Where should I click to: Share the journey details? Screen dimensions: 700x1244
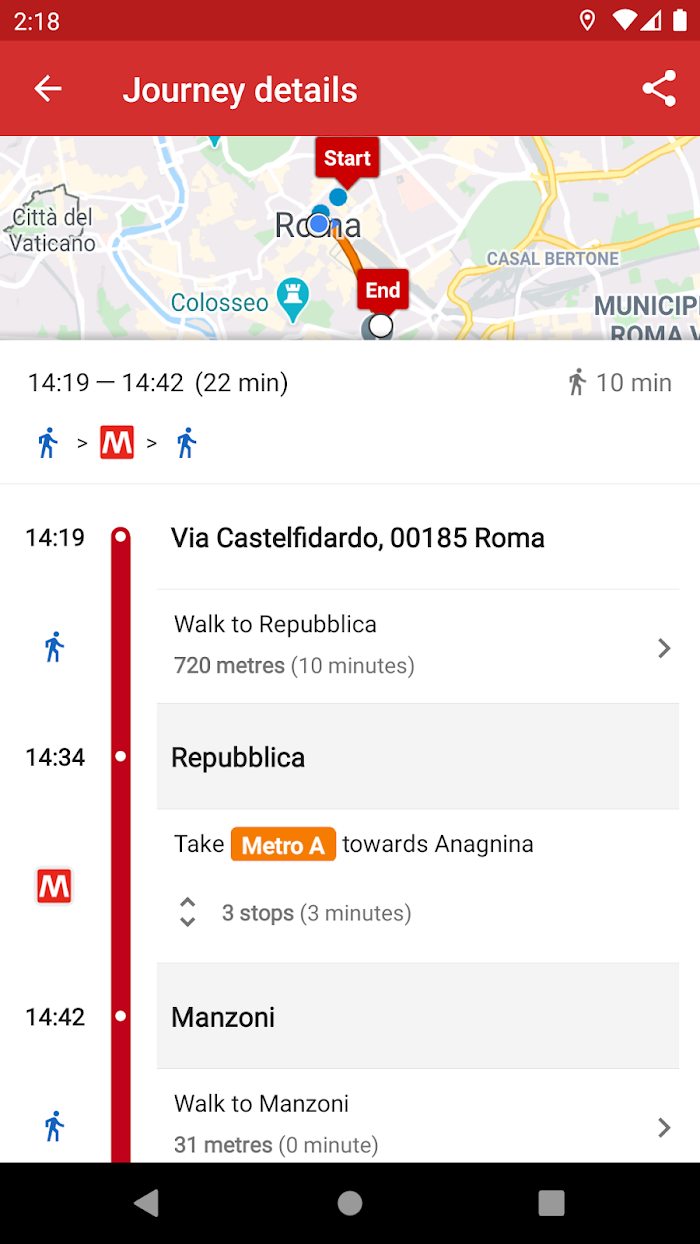coord(659,89)
